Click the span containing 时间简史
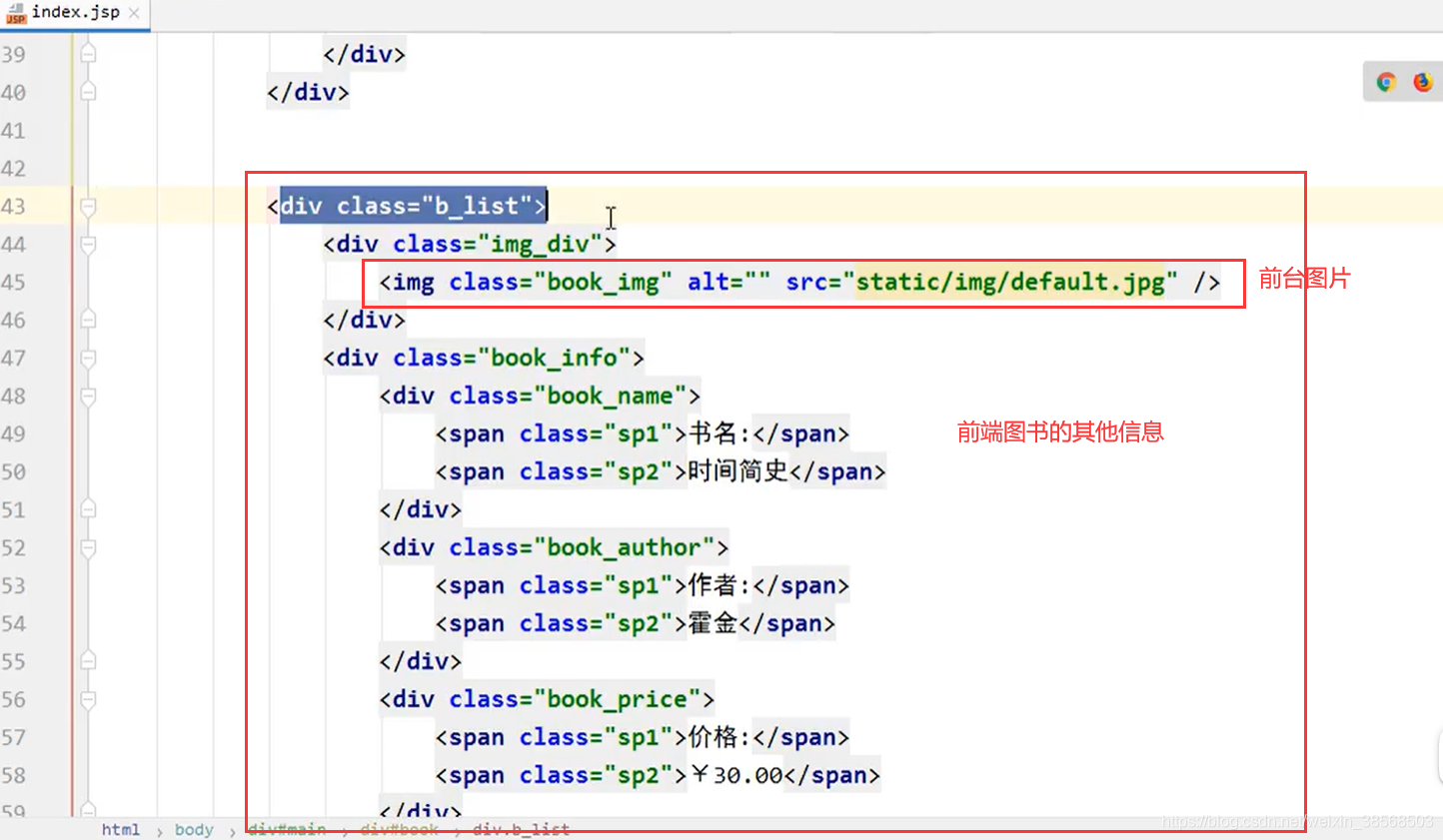1443x840 pixels. 661,471
